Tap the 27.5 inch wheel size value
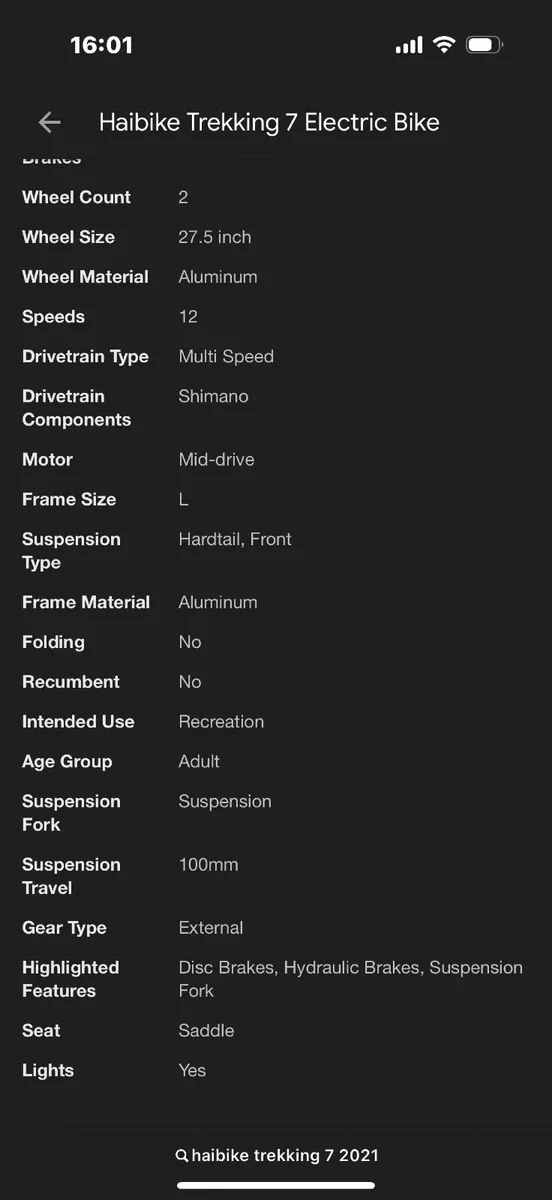 [215, 237]
